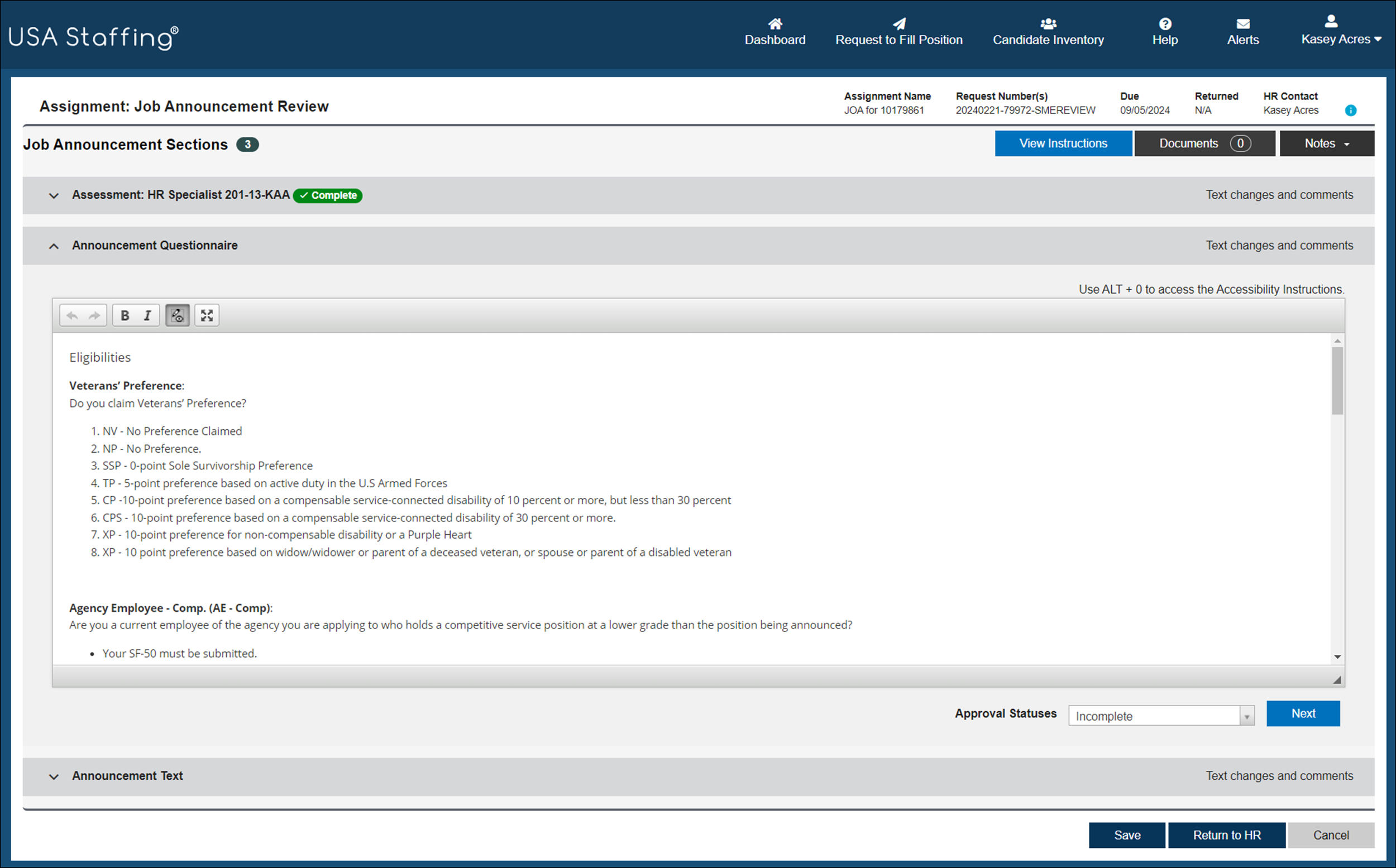The width and height of the screenshot is (1396, 868).
Task: Click Return to HR at the bottom
Action: [1227, 835]
